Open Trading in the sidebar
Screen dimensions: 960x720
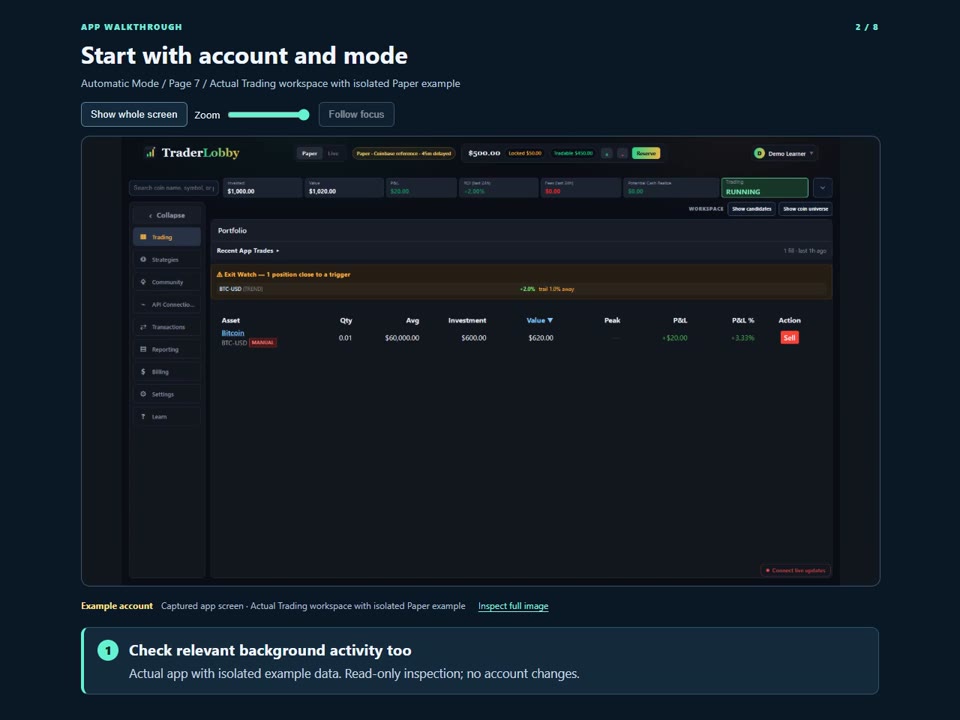click(167, 237)
